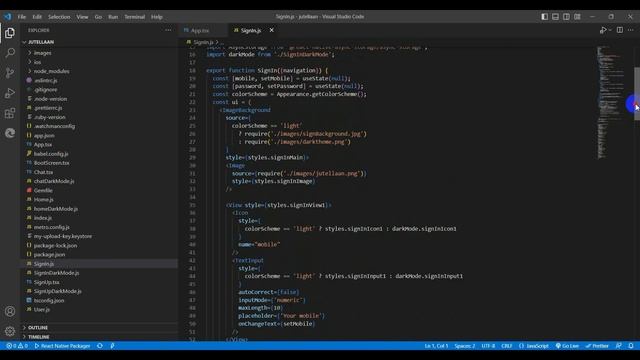Open the Source Control view
The width and height of the screenshot is (640, 360).
[10, 73]
